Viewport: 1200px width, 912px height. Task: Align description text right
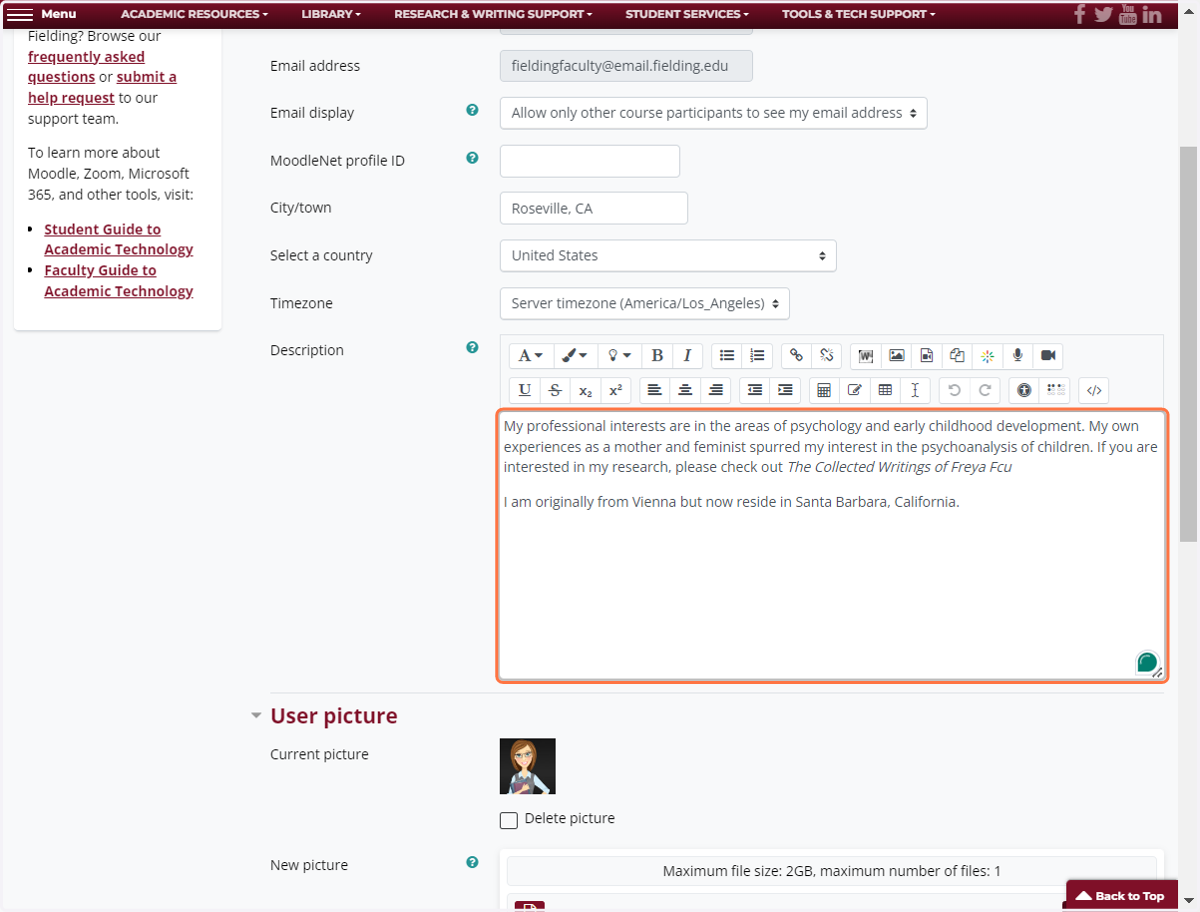(715, 391)
